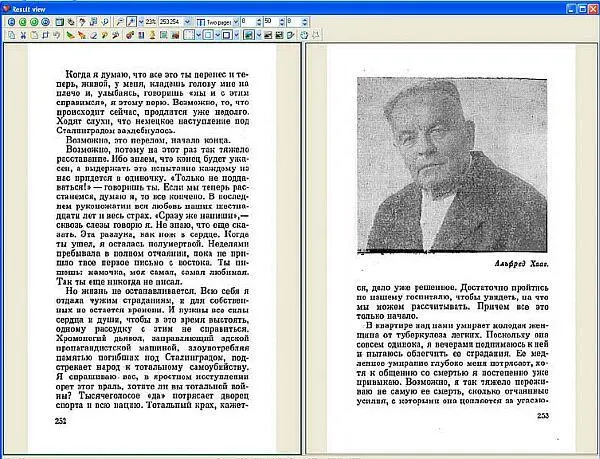Click the clock-like round icon before the pin

[x=304, y=35]
